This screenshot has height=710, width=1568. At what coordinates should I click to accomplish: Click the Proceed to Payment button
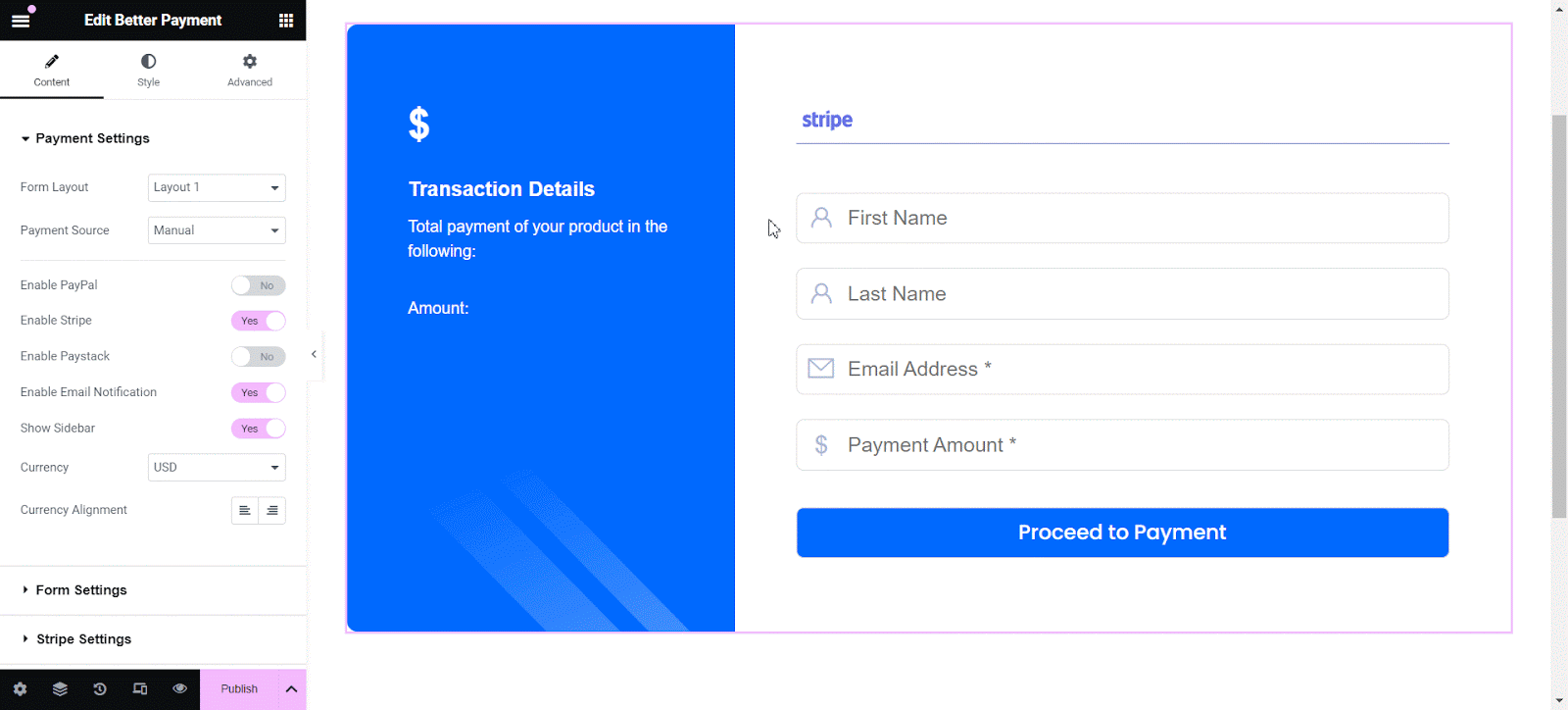(1121, 532)
